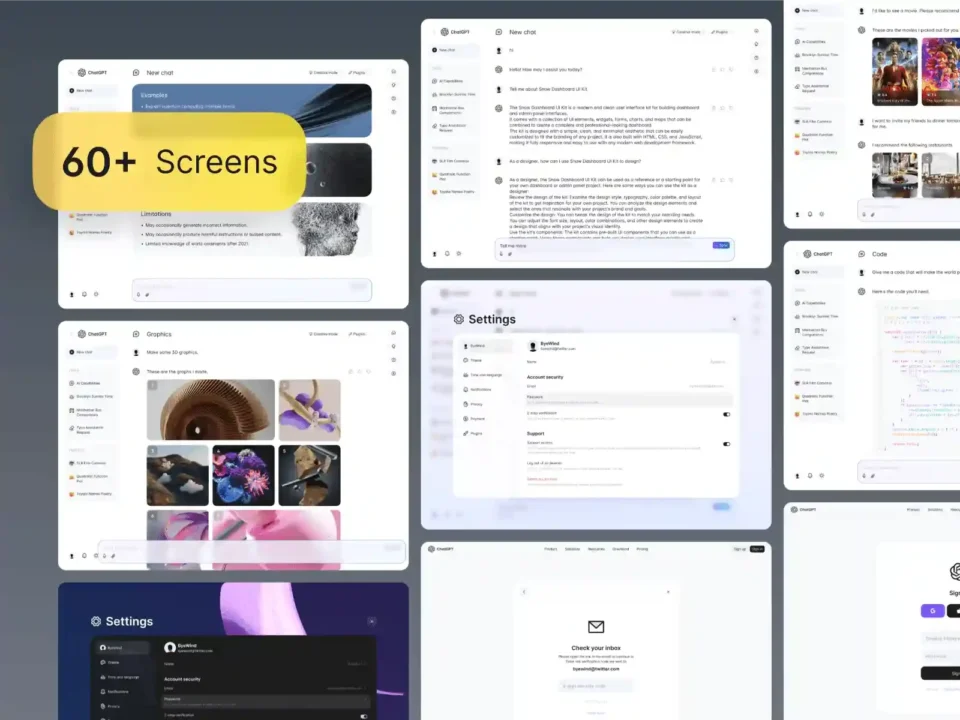
Task: Toggle 2-step verification in dark Settings
Action: 364,716
